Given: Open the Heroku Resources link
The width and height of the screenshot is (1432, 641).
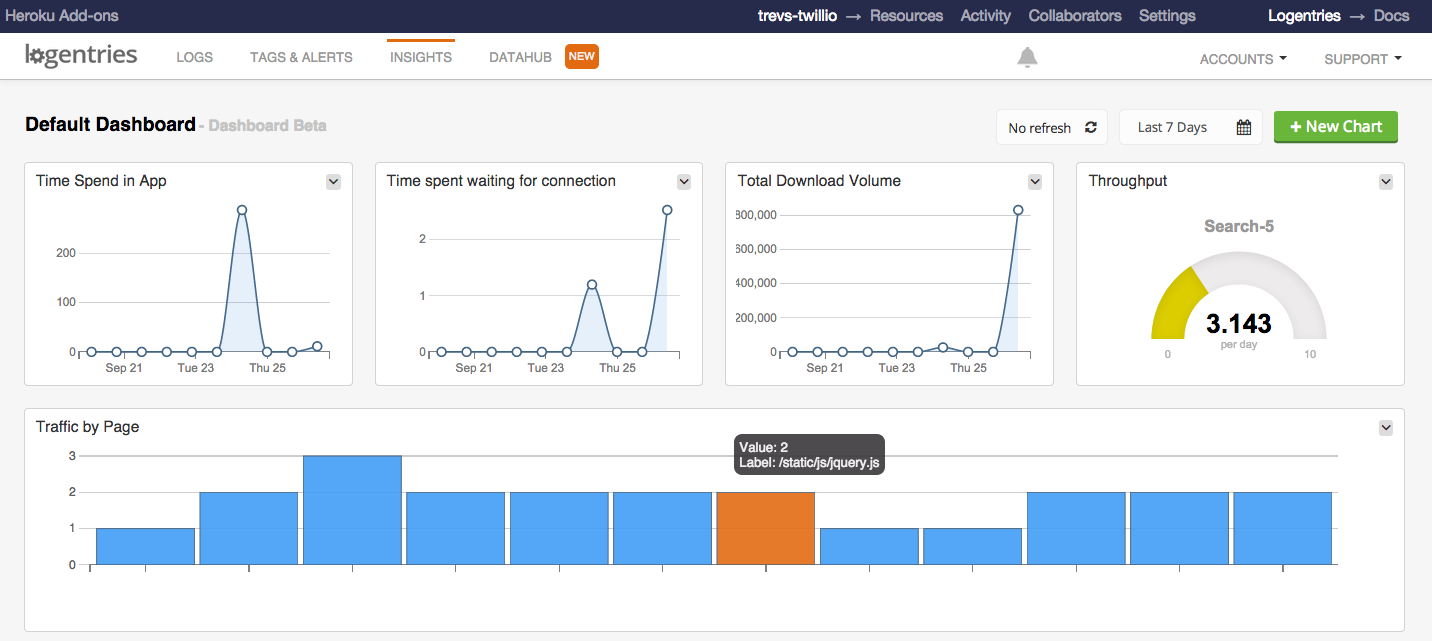Looking at the screenshot, I should [x=906, y=16].
